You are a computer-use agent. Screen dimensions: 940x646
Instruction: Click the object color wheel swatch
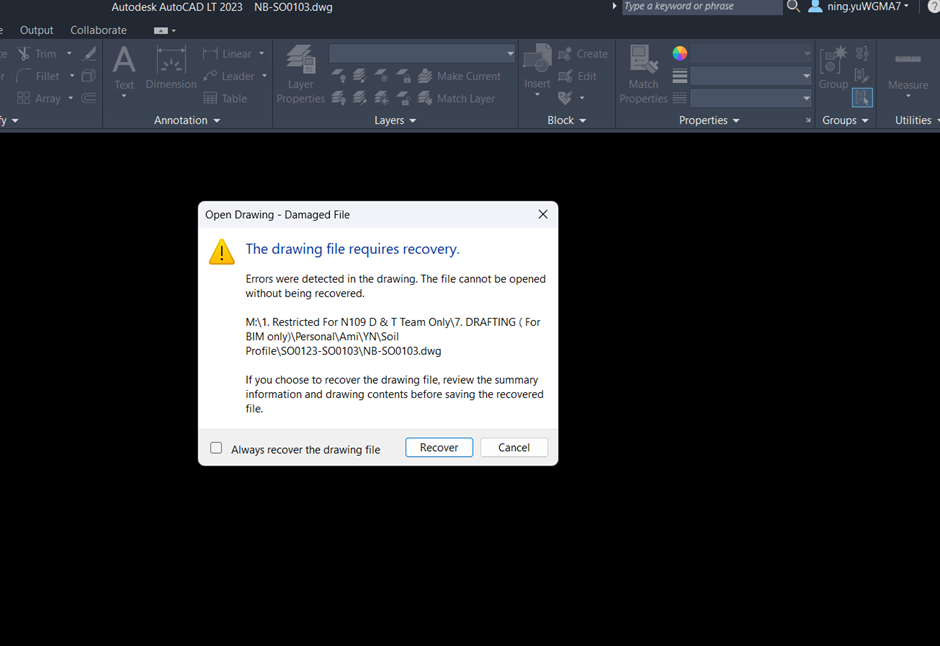coord(679,53)
